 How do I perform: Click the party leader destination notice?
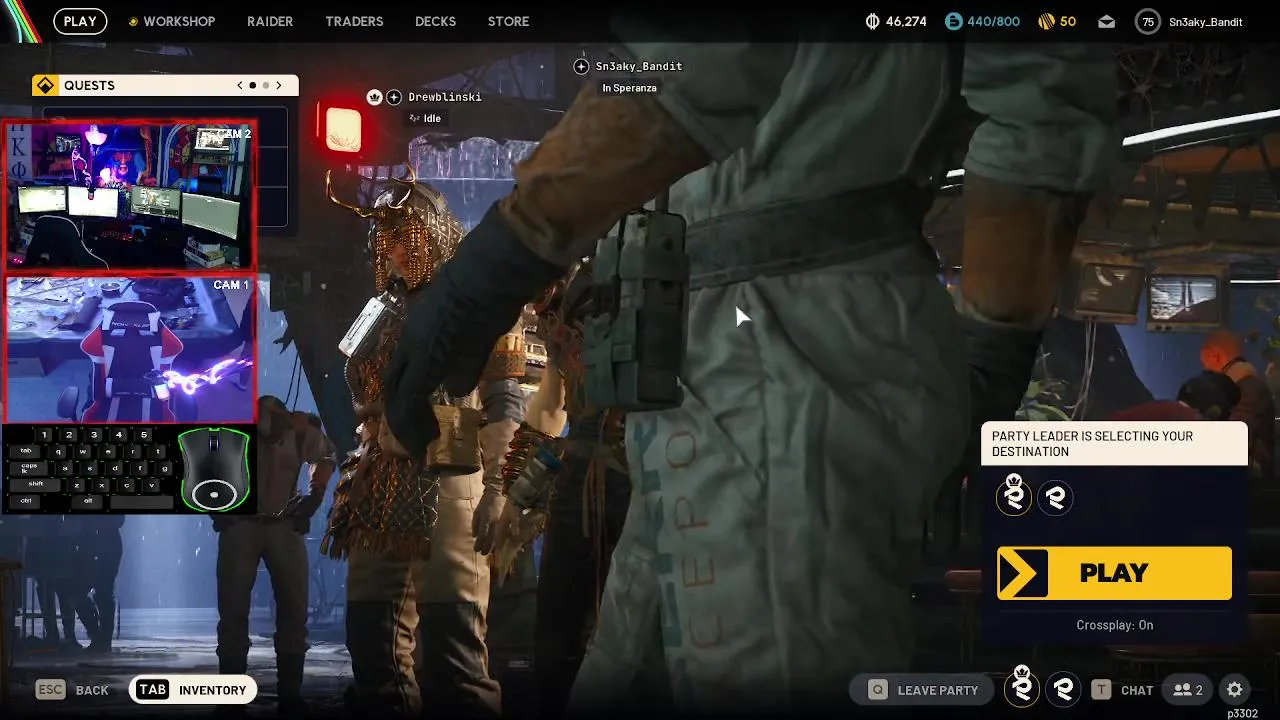1114,444
